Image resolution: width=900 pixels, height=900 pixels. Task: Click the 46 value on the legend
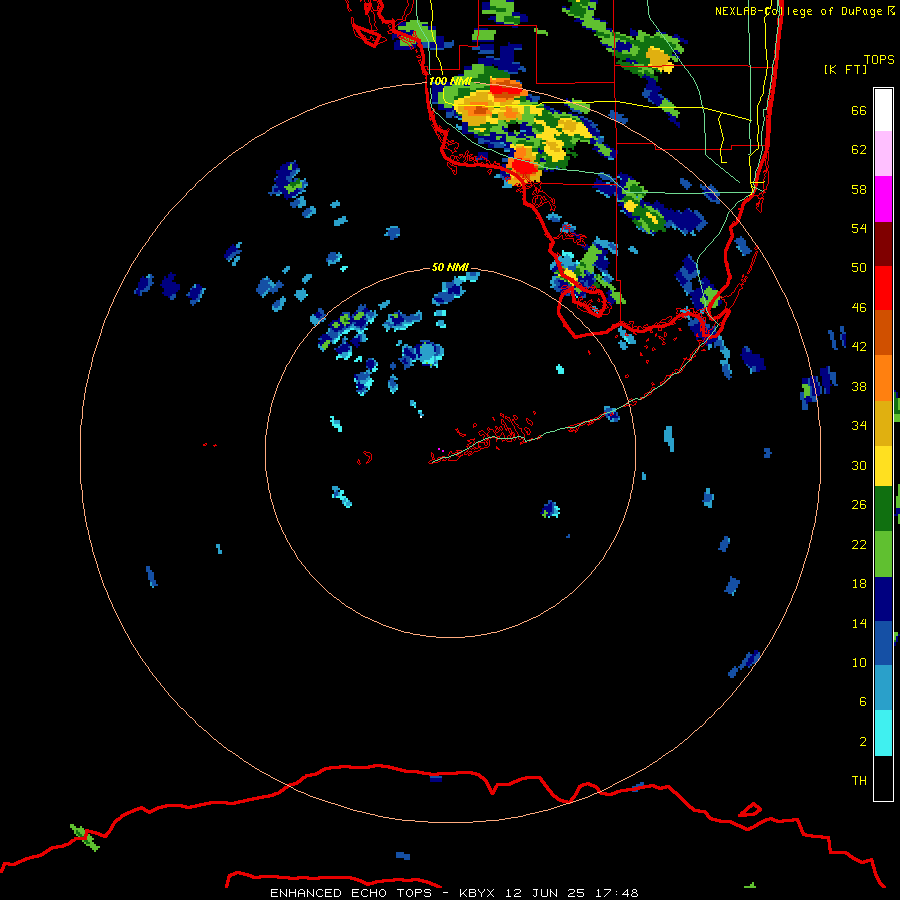pos(859,307)
